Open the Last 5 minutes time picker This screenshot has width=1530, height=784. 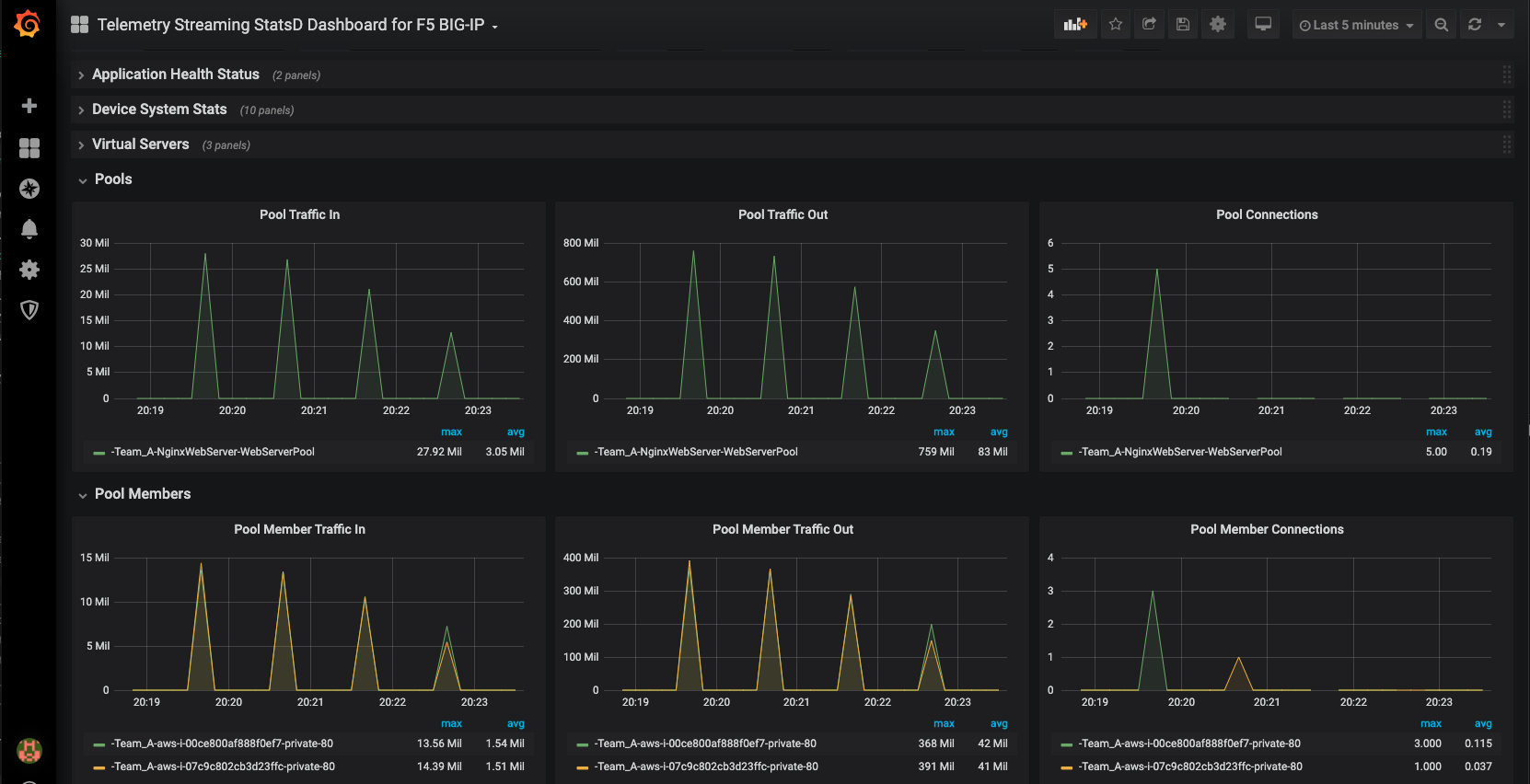(x=1357, y=25)
